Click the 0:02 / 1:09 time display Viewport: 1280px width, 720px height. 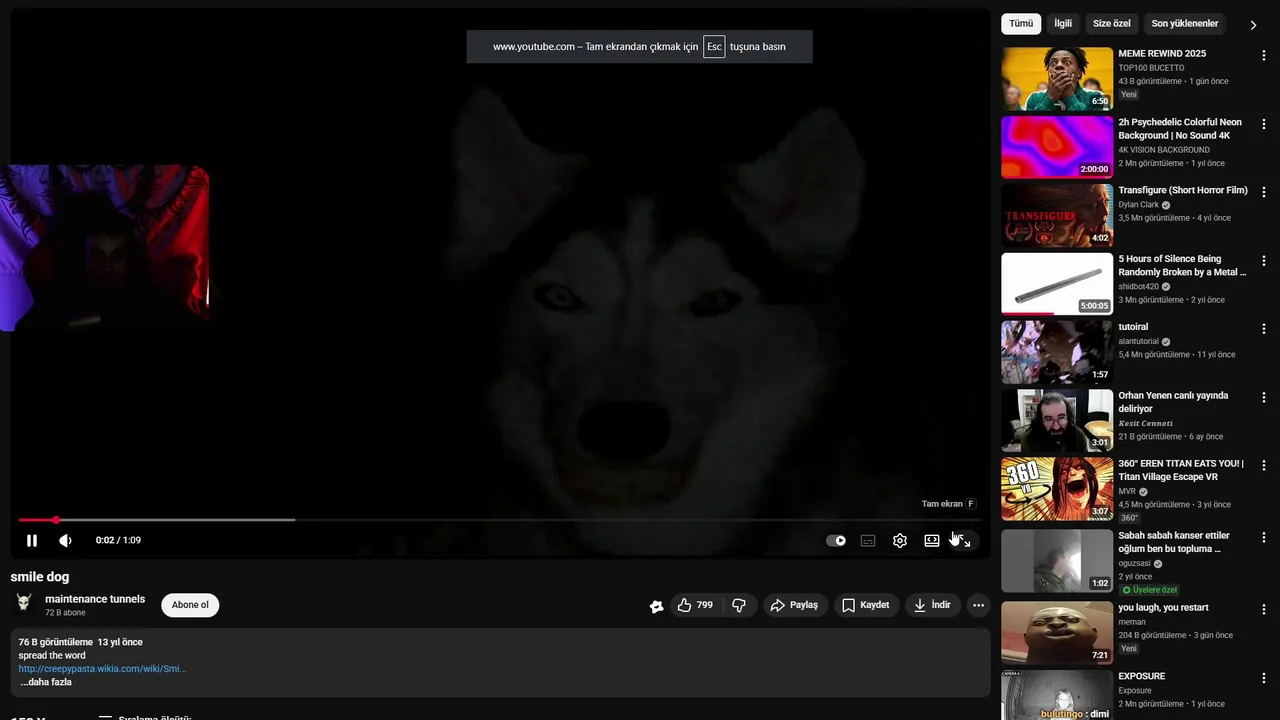click(118, 541)
